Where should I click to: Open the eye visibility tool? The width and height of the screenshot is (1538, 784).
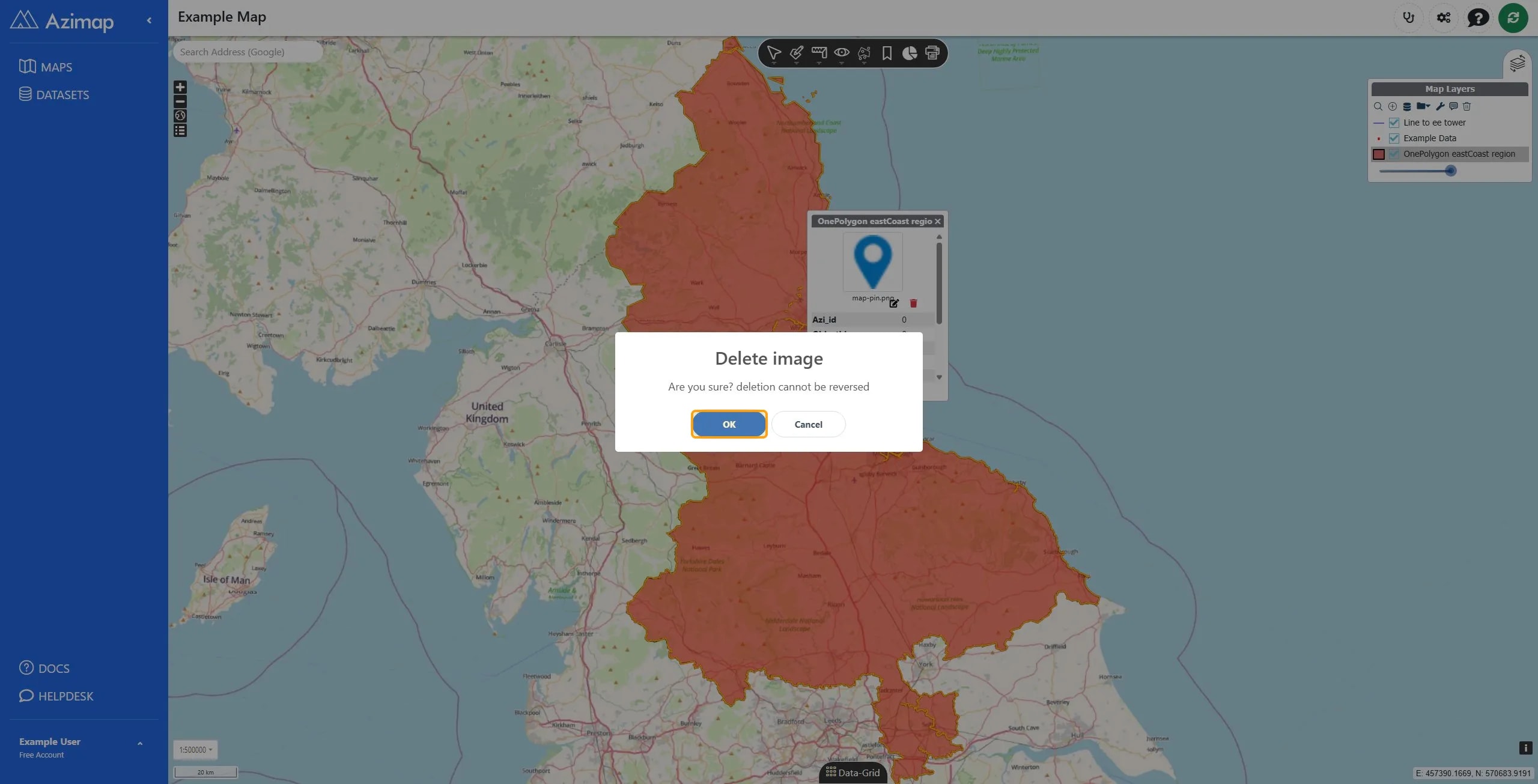pyautogui.click(x=842, y=53)
